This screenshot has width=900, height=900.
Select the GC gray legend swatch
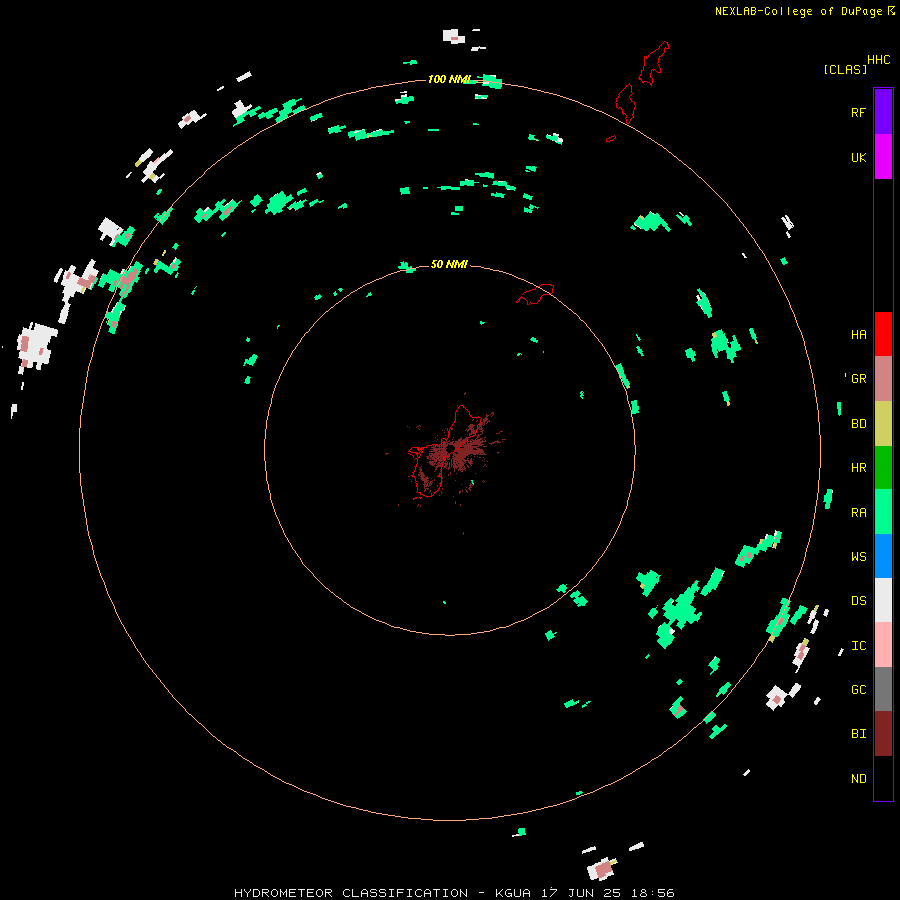883,689
